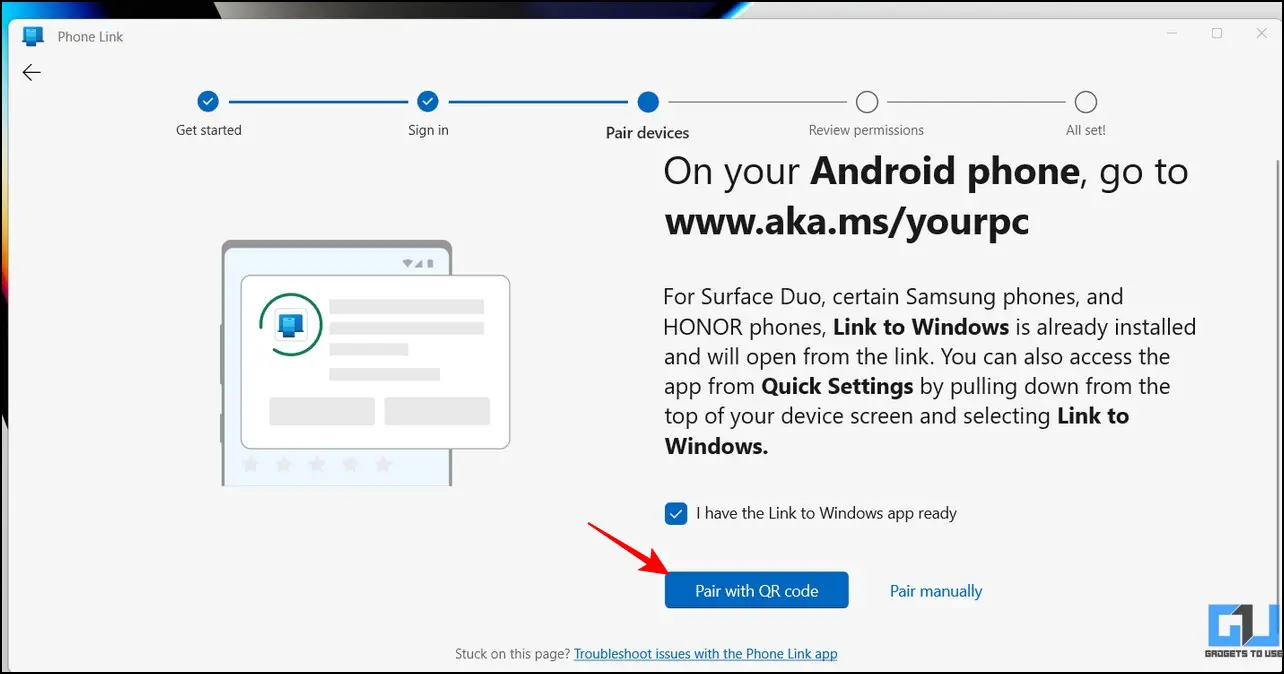Click the Get started step checkmark
The image size is (1284, 674).
[208, 101]
